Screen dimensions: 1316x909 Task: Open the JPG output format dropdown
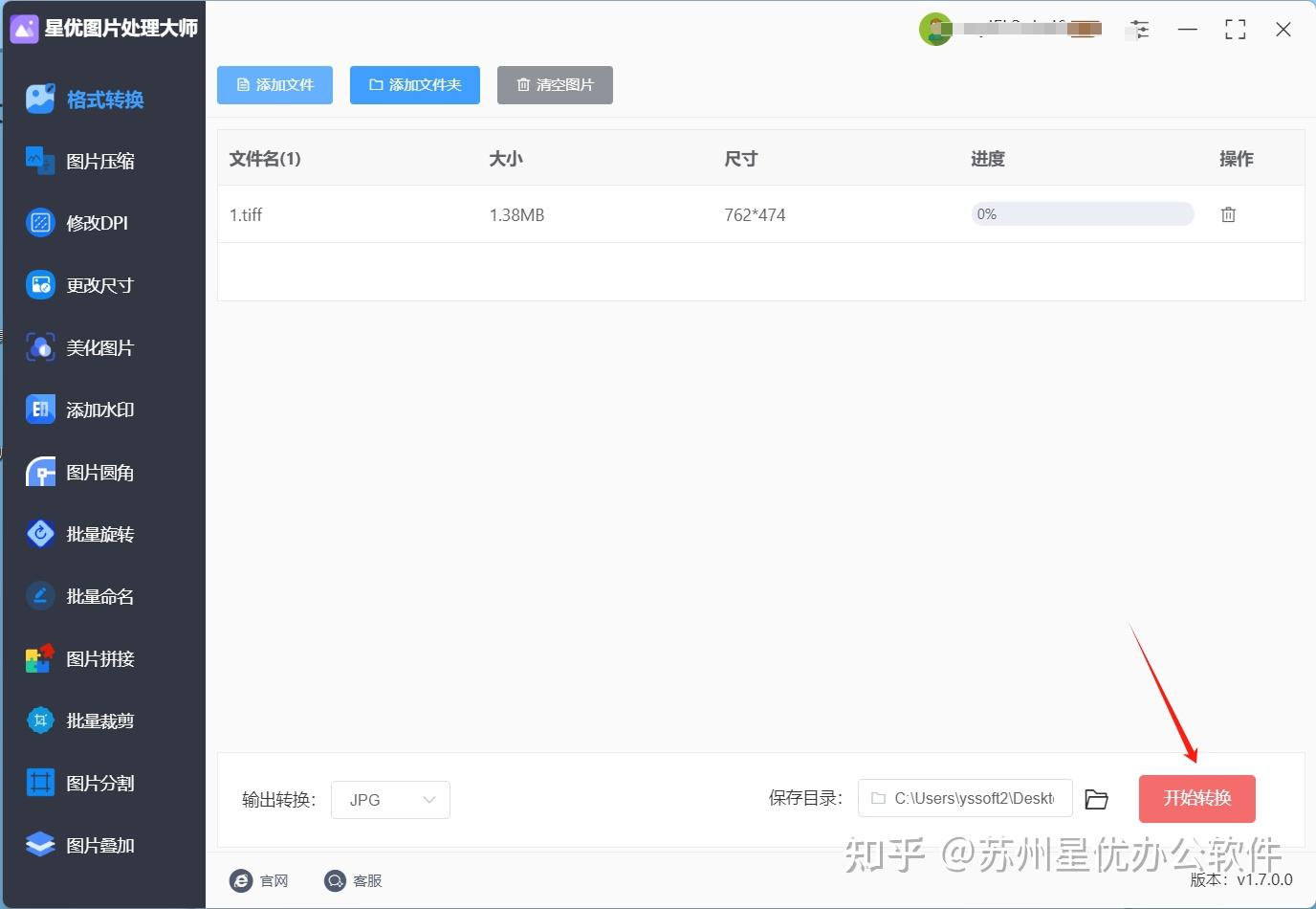click(x=390, y=799)
